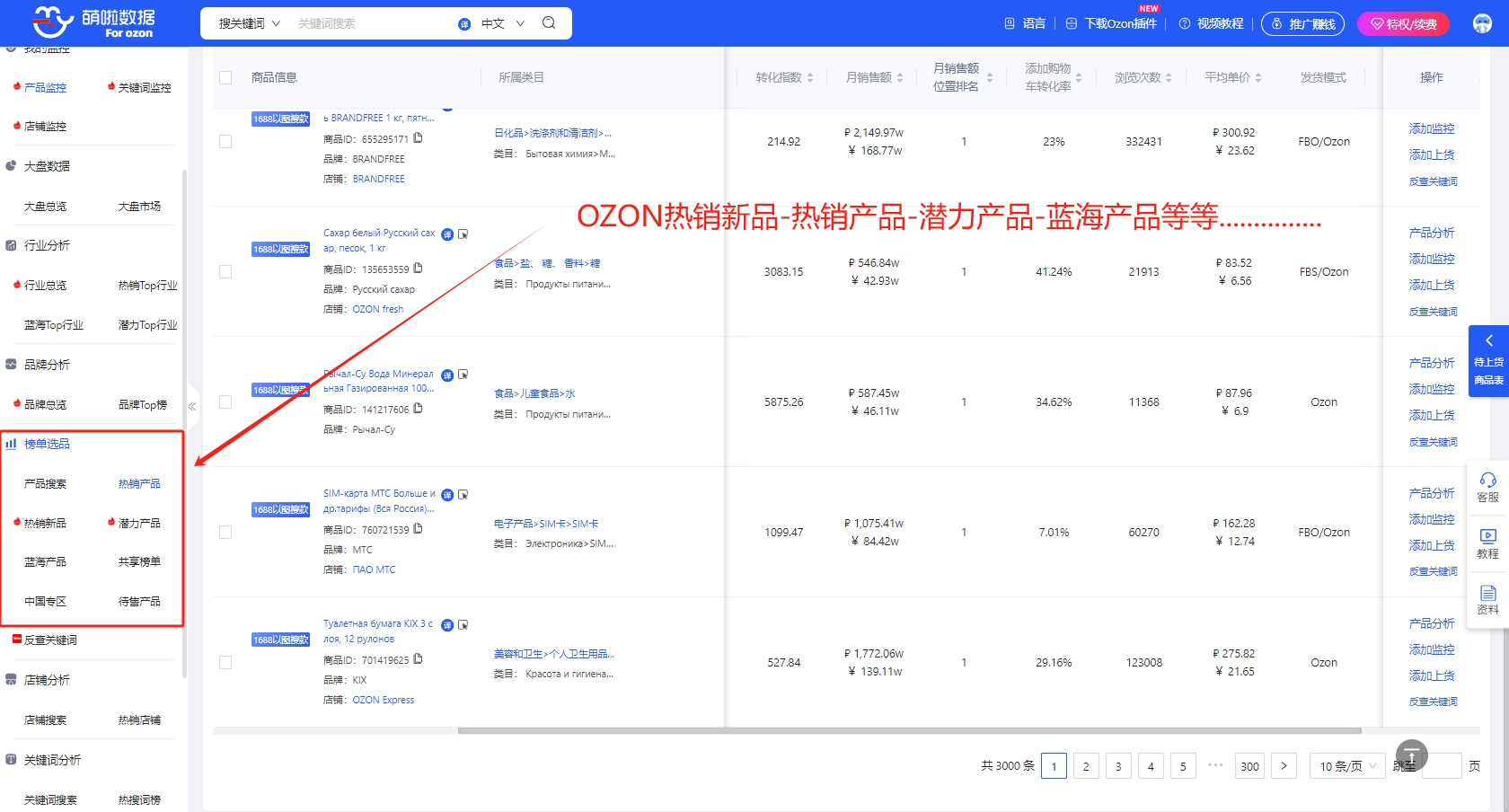Viewport: 1509px width, 812px height.
Task: Focus the 关键词搜索 search input
Action: 373,23
